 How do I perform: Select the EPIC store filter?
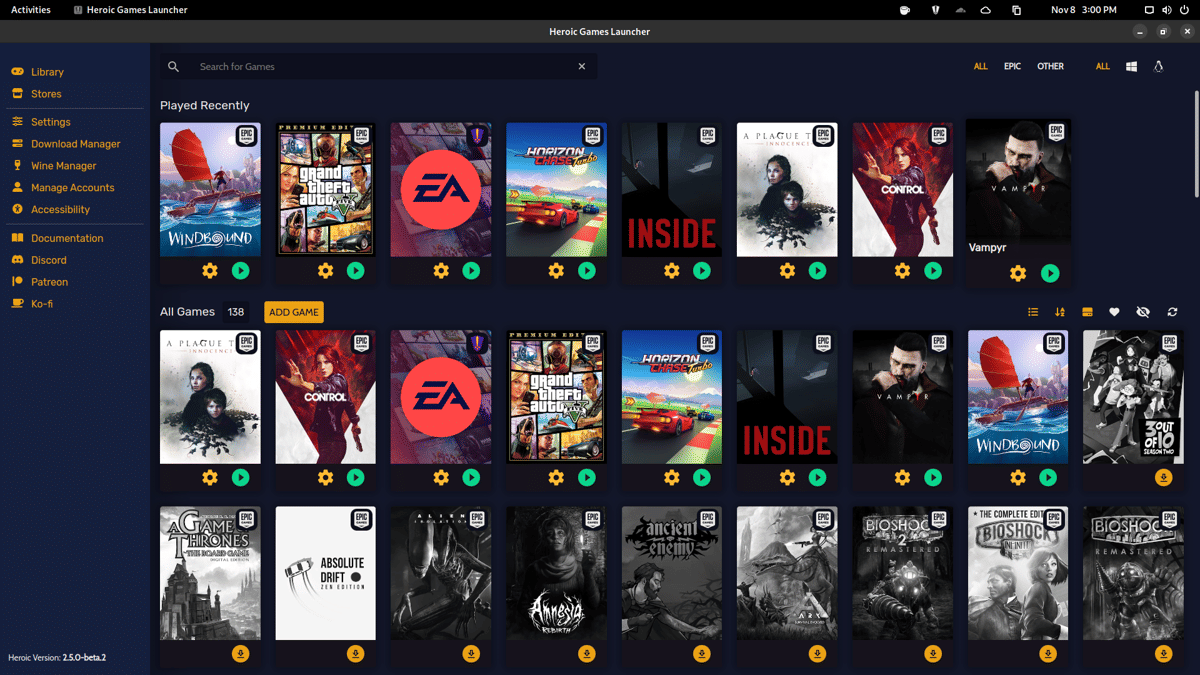(1012, 67)
